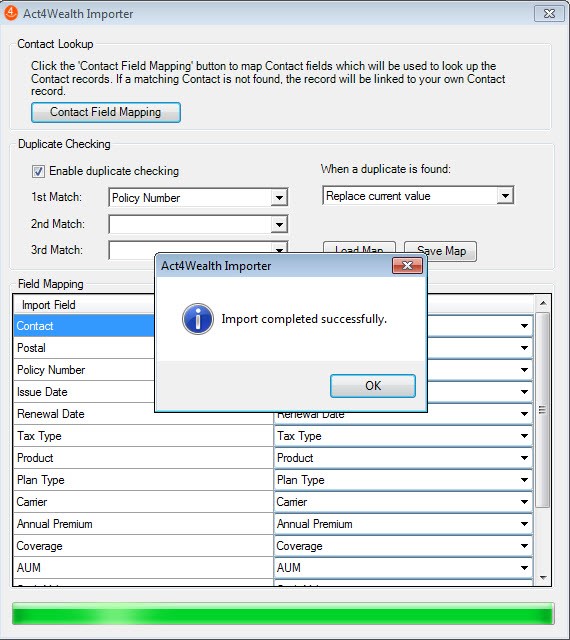Close the Import completed message dialog
This screenshot has height=640, width=570.
[407, 266]
